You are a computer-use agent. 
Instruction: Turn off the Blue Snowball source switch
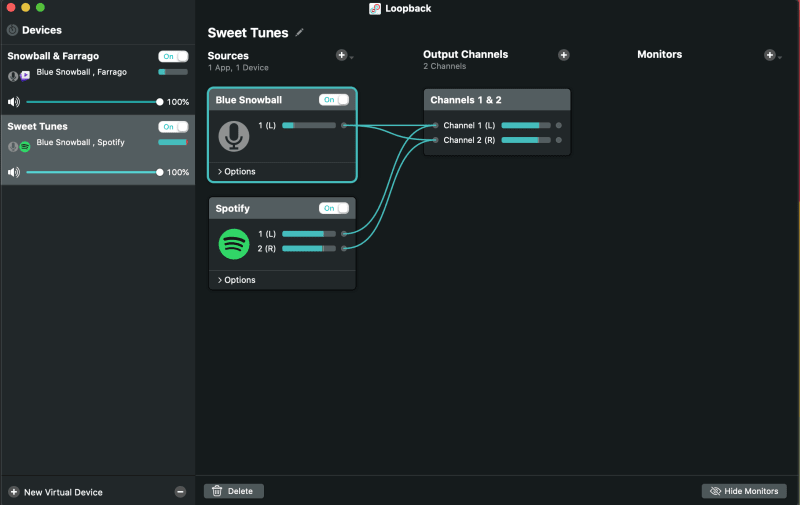(x=334, y=100)
